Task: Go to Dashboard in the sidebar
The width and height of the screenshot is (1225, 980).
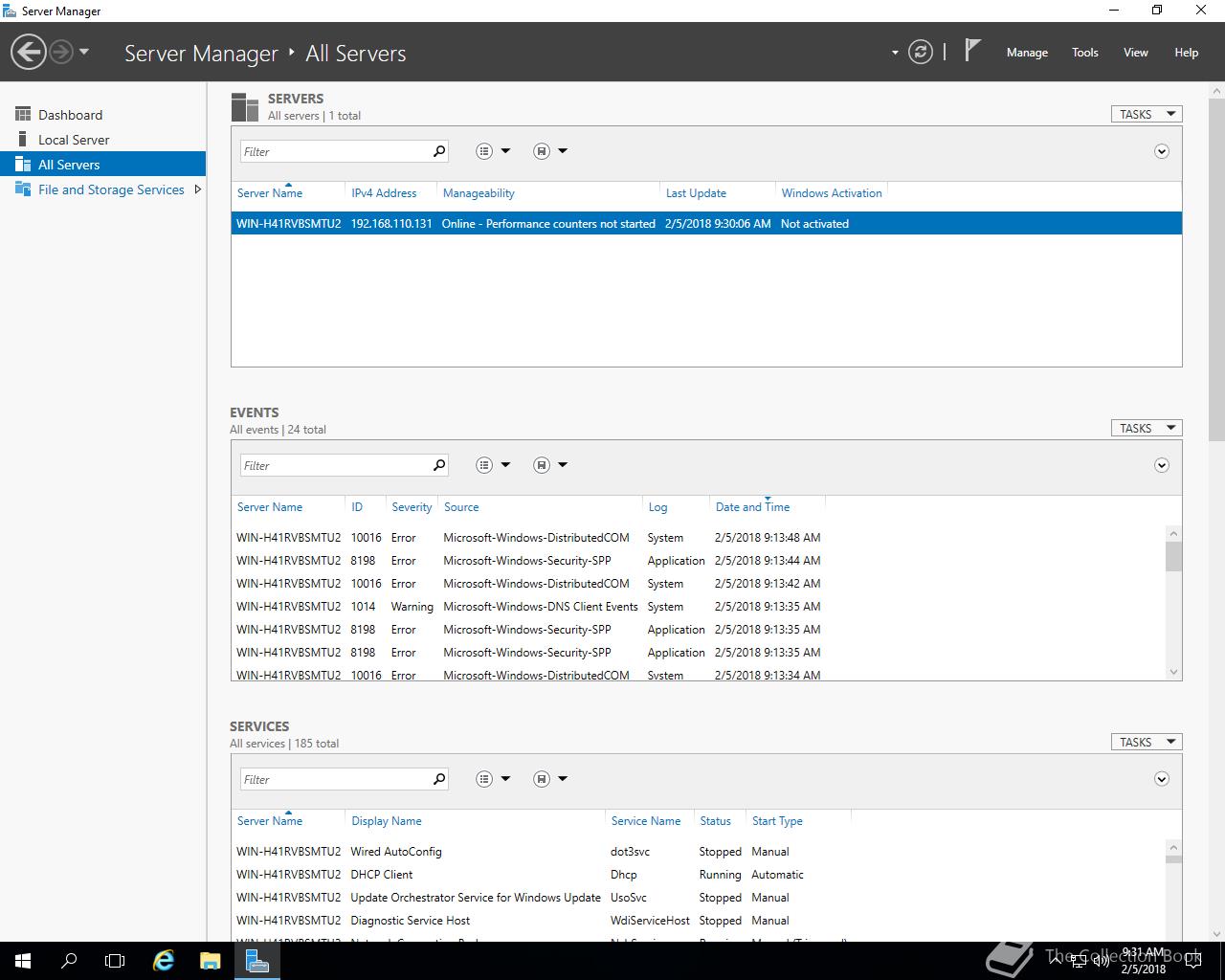Action: (70, 115)
